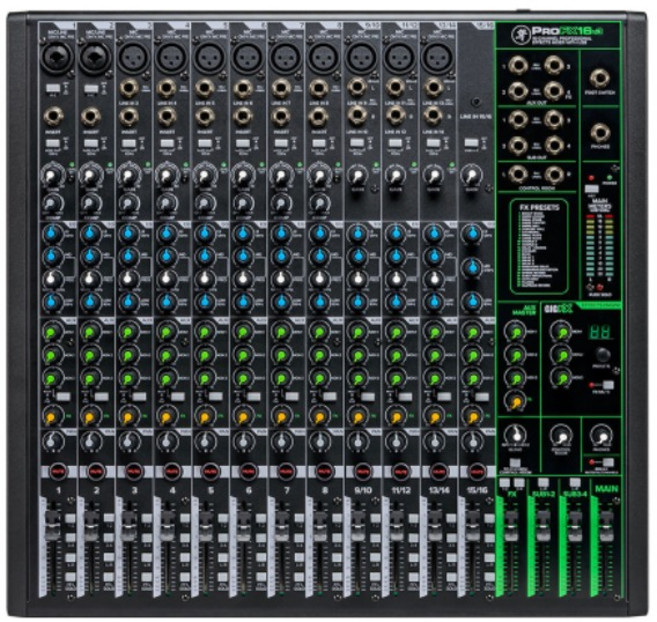Click the channel 1 pre/post aux switch
This screenshot has height=622, width=657.
pos(63,396)
